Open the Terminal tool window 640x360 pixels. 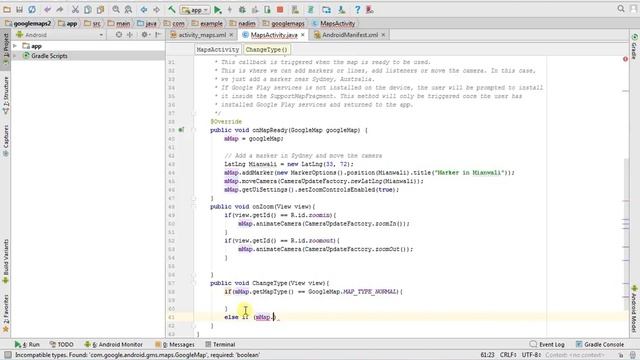pyautogui.click(x=220, y=344)
